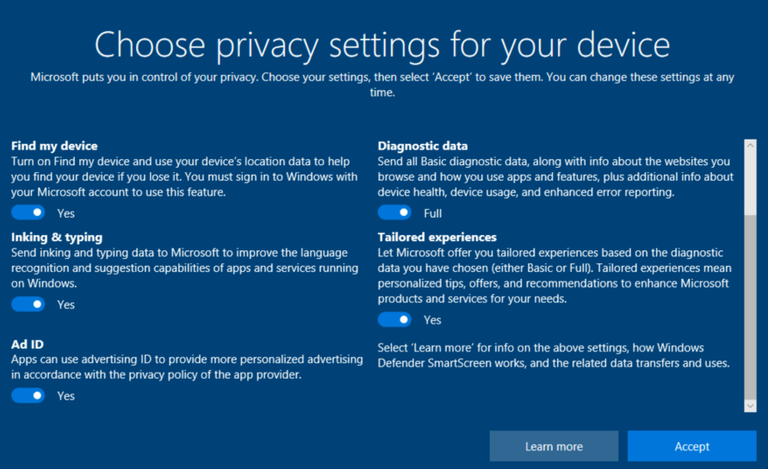768x469 pixels.
Task: Click the Choose privacy settings page title
Action: tap(382, 46)
